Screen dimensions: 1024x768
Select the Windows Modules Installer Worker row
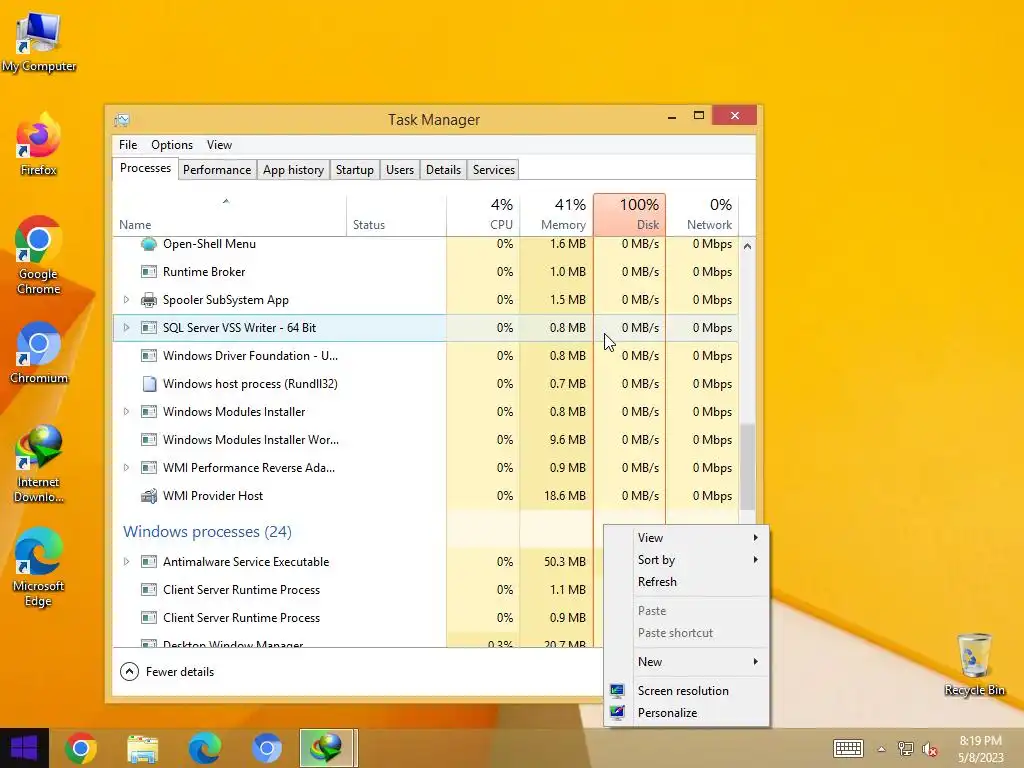[426, 440]
